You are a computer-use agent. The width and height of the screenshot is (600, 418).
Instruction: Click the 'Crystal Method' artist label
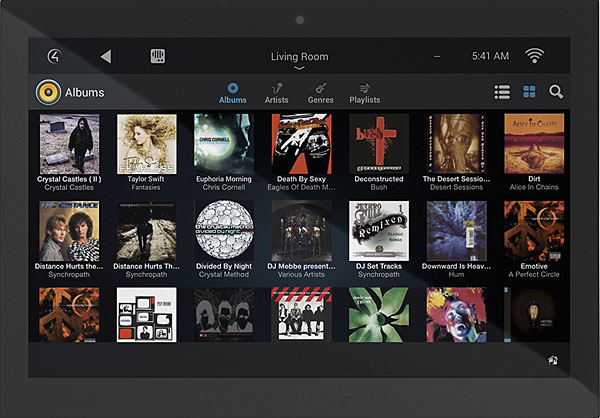pyautogui.click(x=224, y=274)
